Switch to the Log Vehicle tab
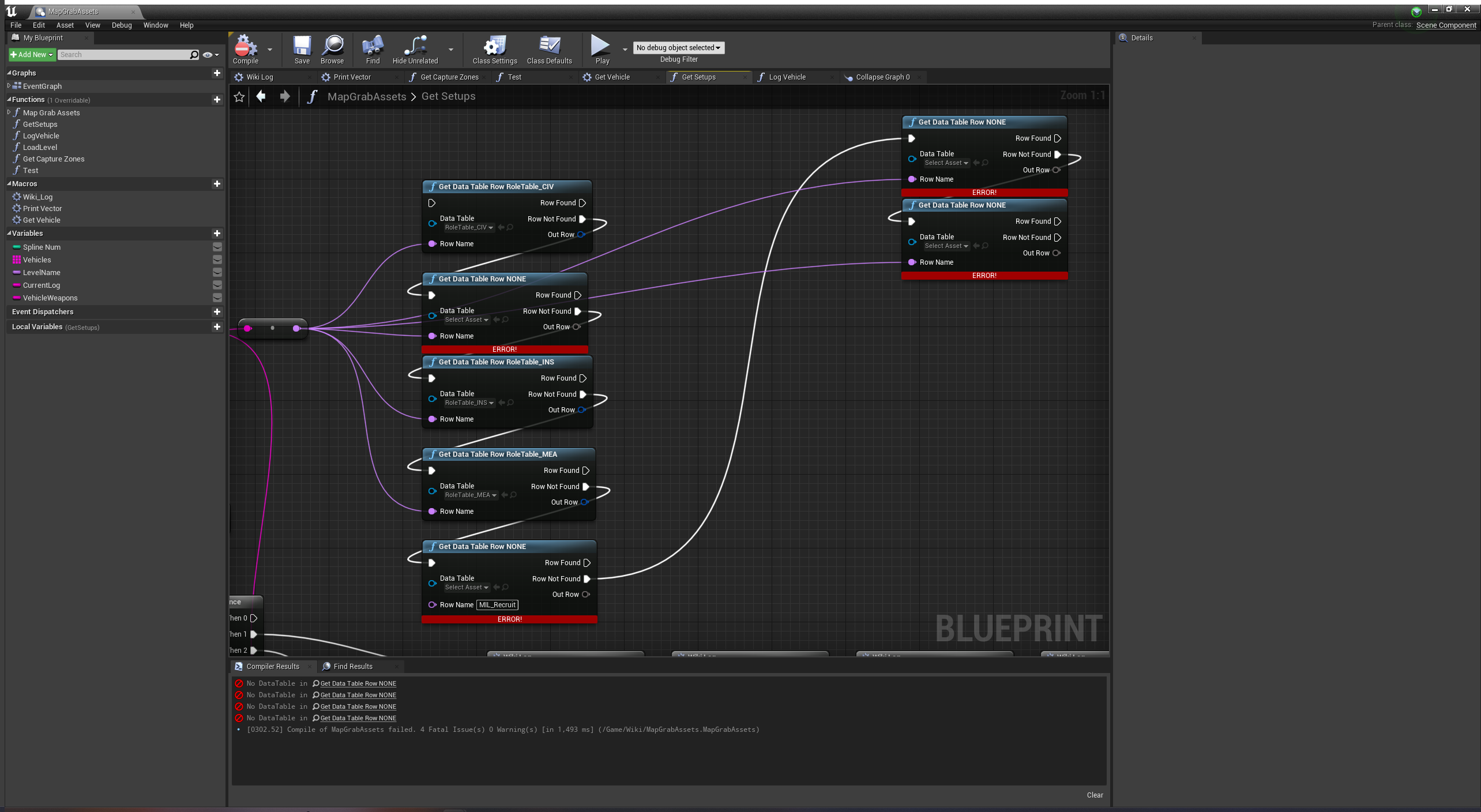This screenshot has height=812, width=1481. click(787, 77)
